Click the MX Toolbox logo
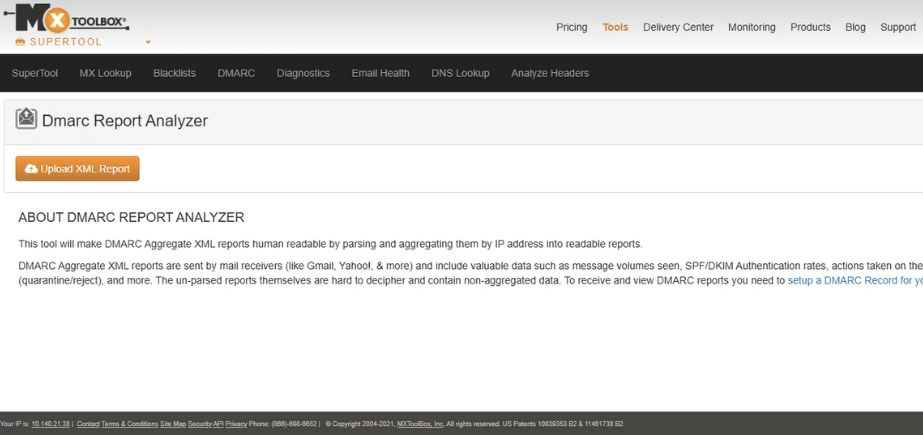Viewport: 923px width, 435px height. point(66,18)
